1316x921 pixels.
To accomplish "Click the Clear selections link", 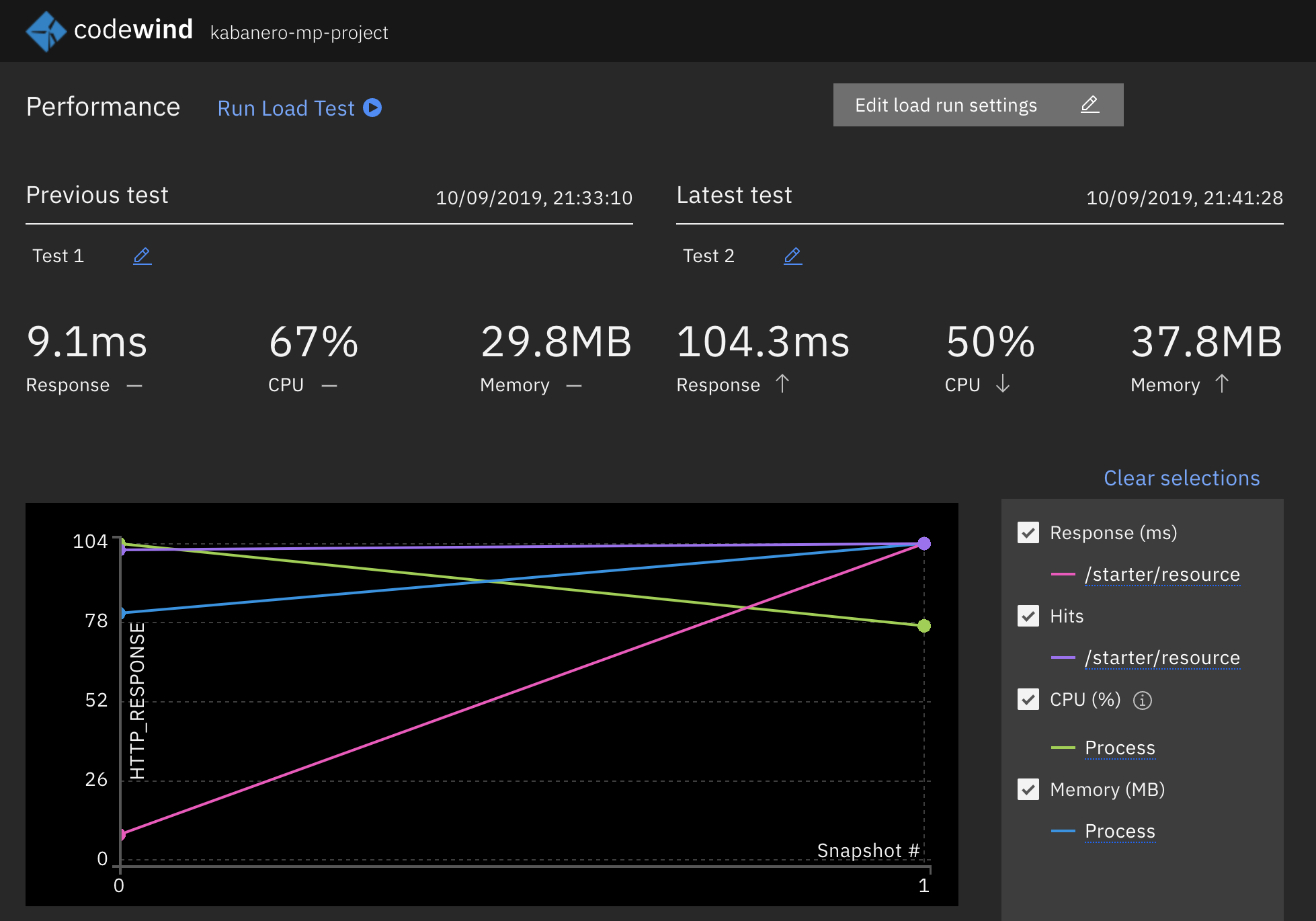I will pos(1181,478).
